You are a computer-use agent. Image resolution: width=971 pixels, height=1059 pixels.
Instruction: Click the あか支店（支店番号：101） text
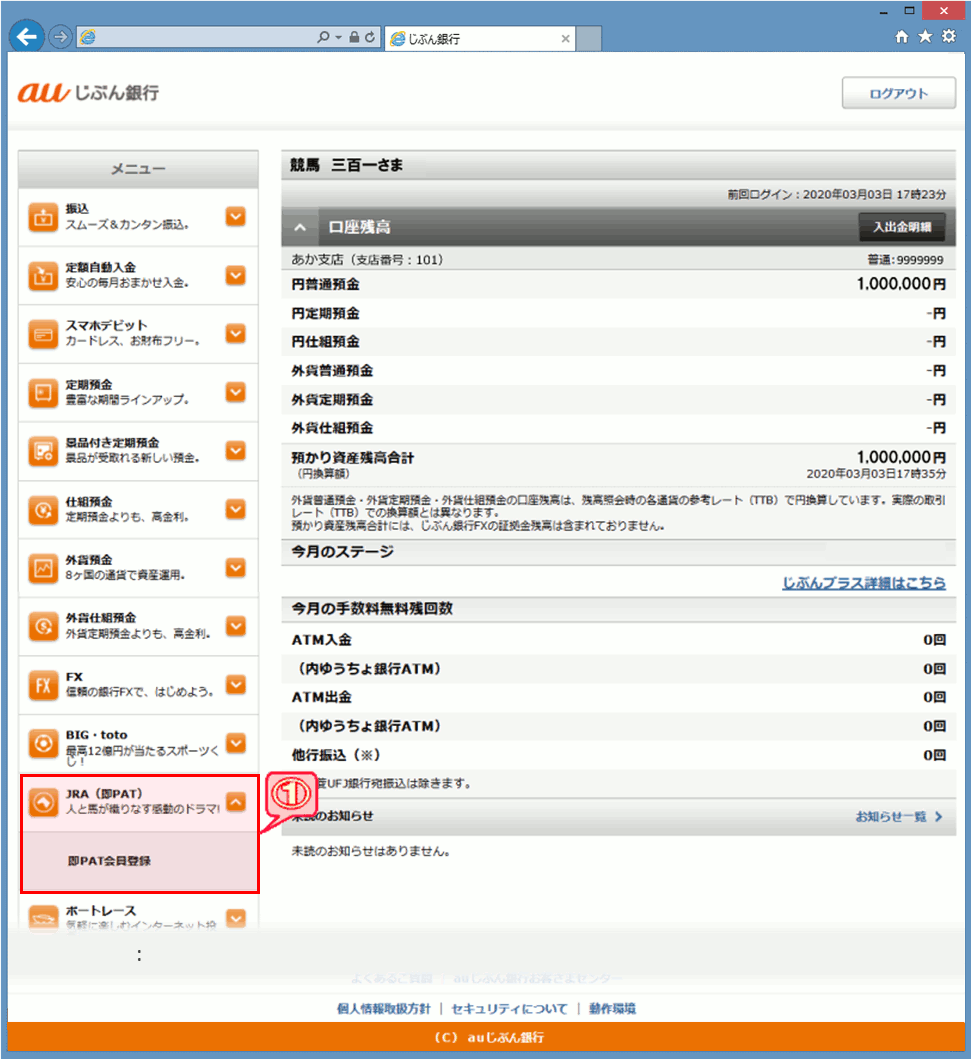(x=367, y=260)
